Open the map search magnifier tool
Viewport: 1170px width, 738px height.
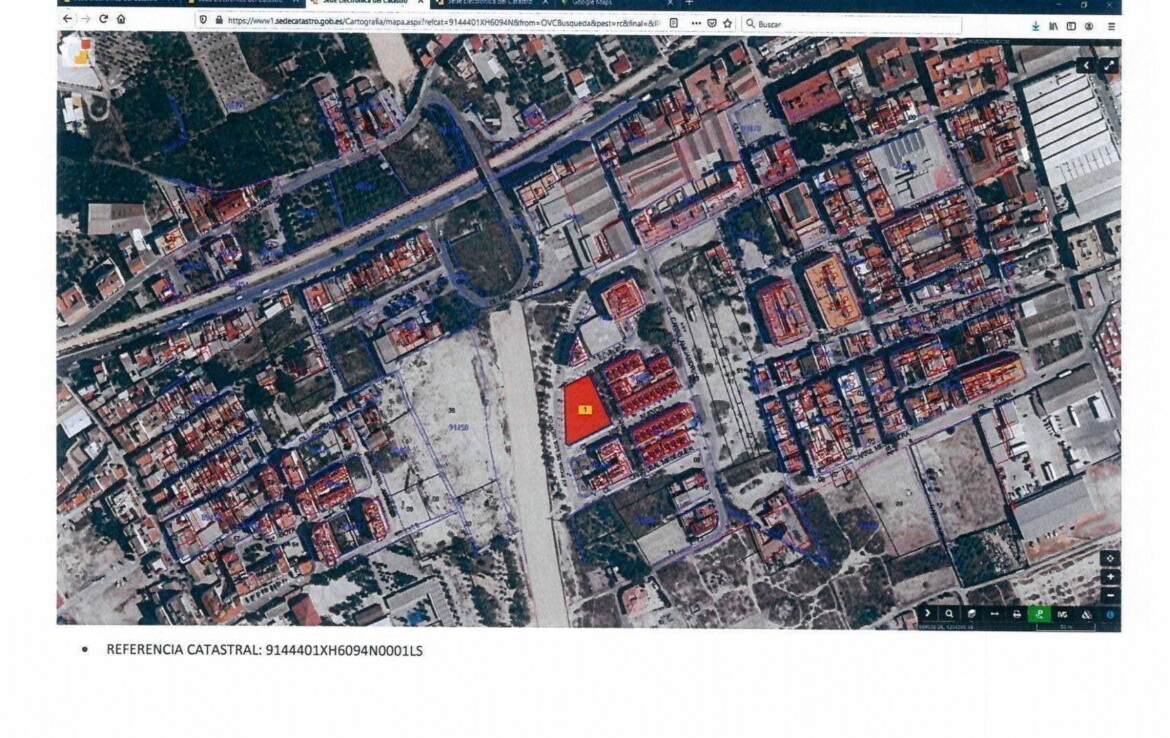pos(949,614)
